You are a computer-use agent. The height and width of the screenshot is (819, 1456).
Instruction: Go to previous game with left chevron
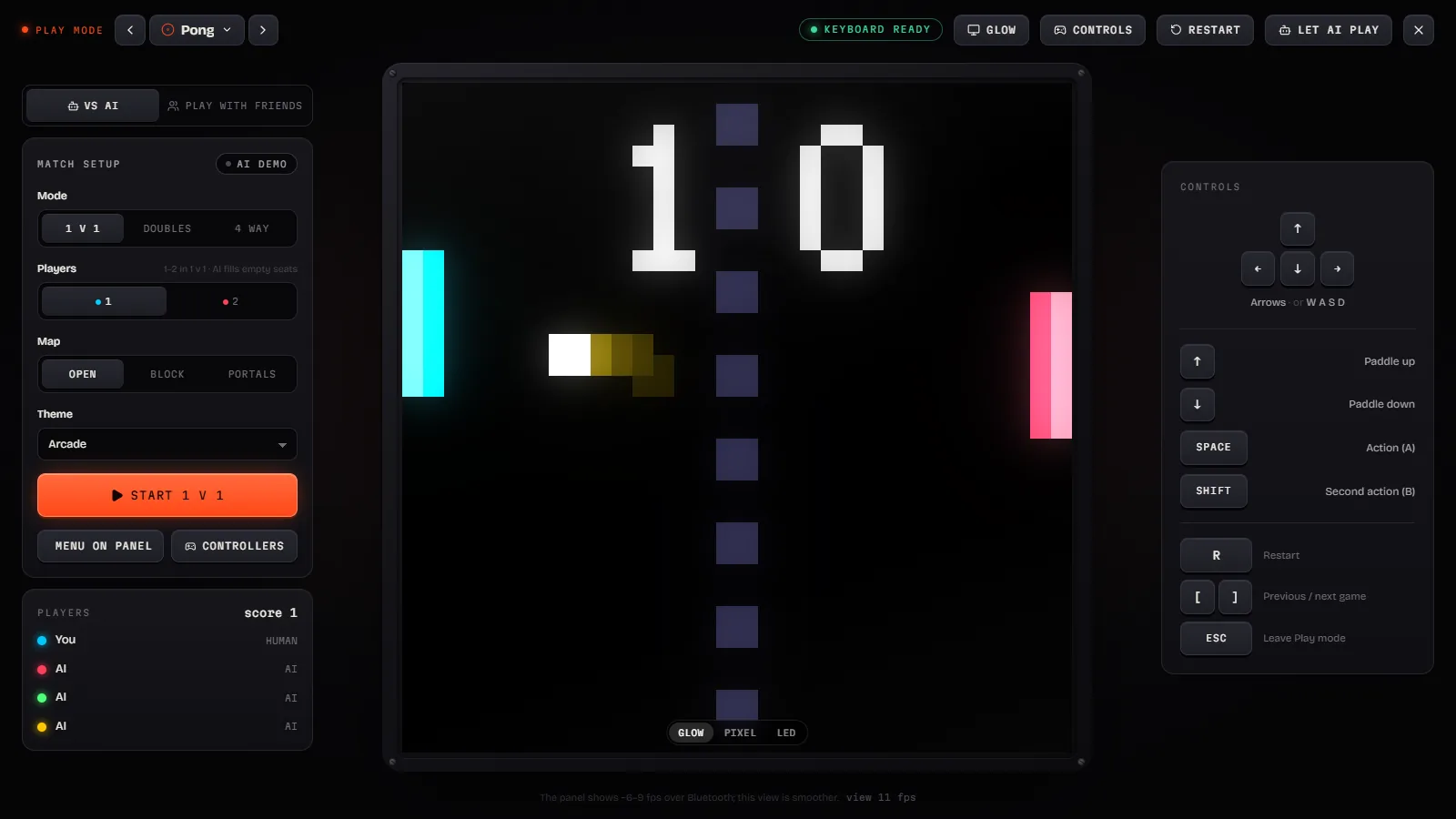pos(130,30)
